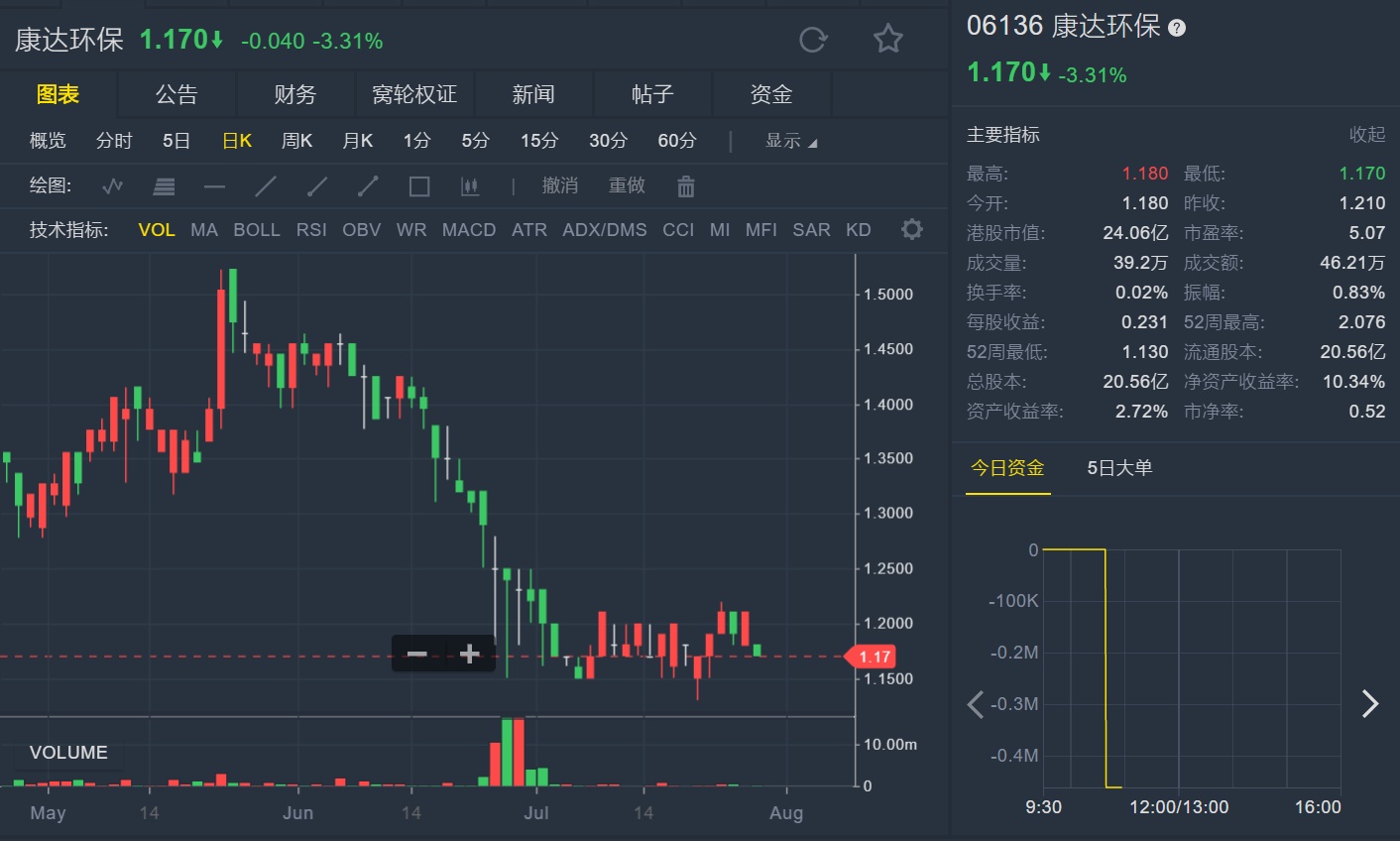
Task: Add stock to favorites with star icon
Action: [x=887, y=40]
